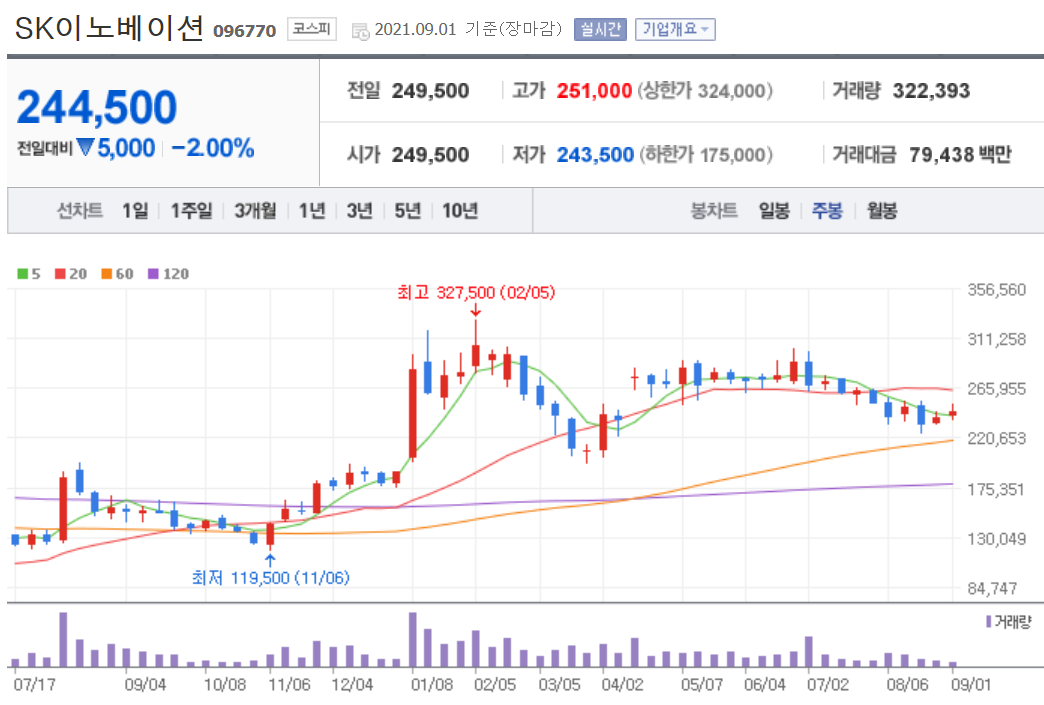Click the 265,955 price axis label
1044x705 pixels.
(x=997, y=388)
